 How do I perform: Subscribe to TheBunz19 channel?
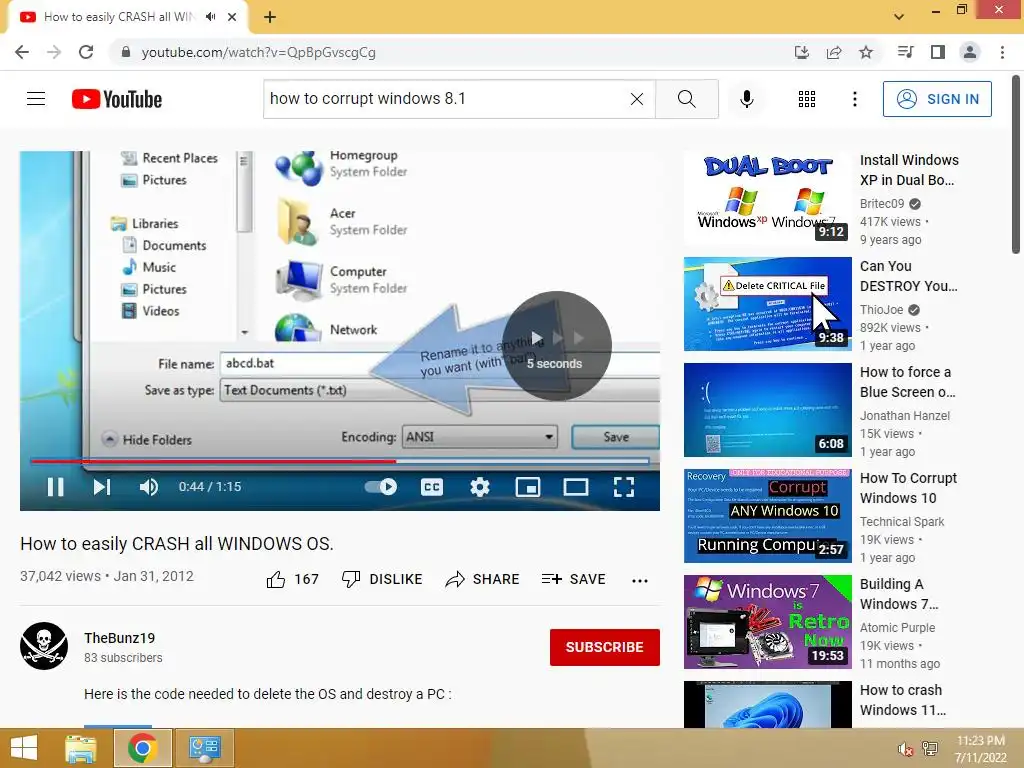pyautogui.click(x=605, y=647)
